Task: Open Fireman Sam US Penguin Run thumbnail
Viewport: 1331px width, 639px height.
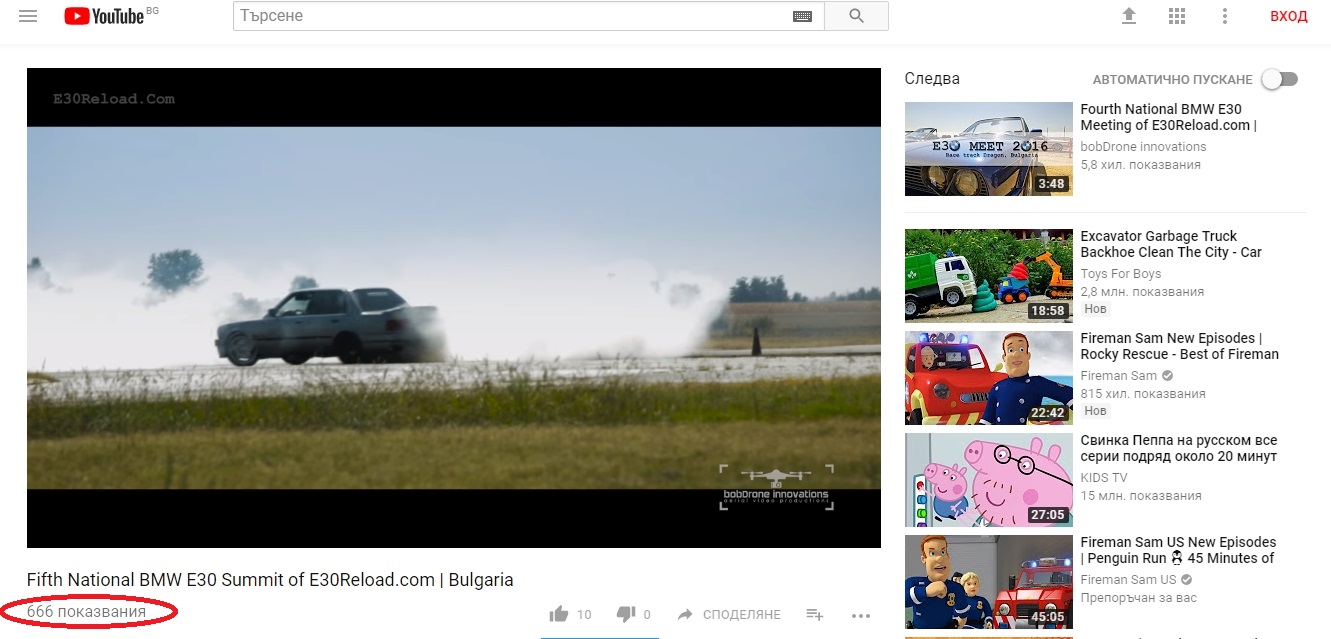Action: [988, 582]
